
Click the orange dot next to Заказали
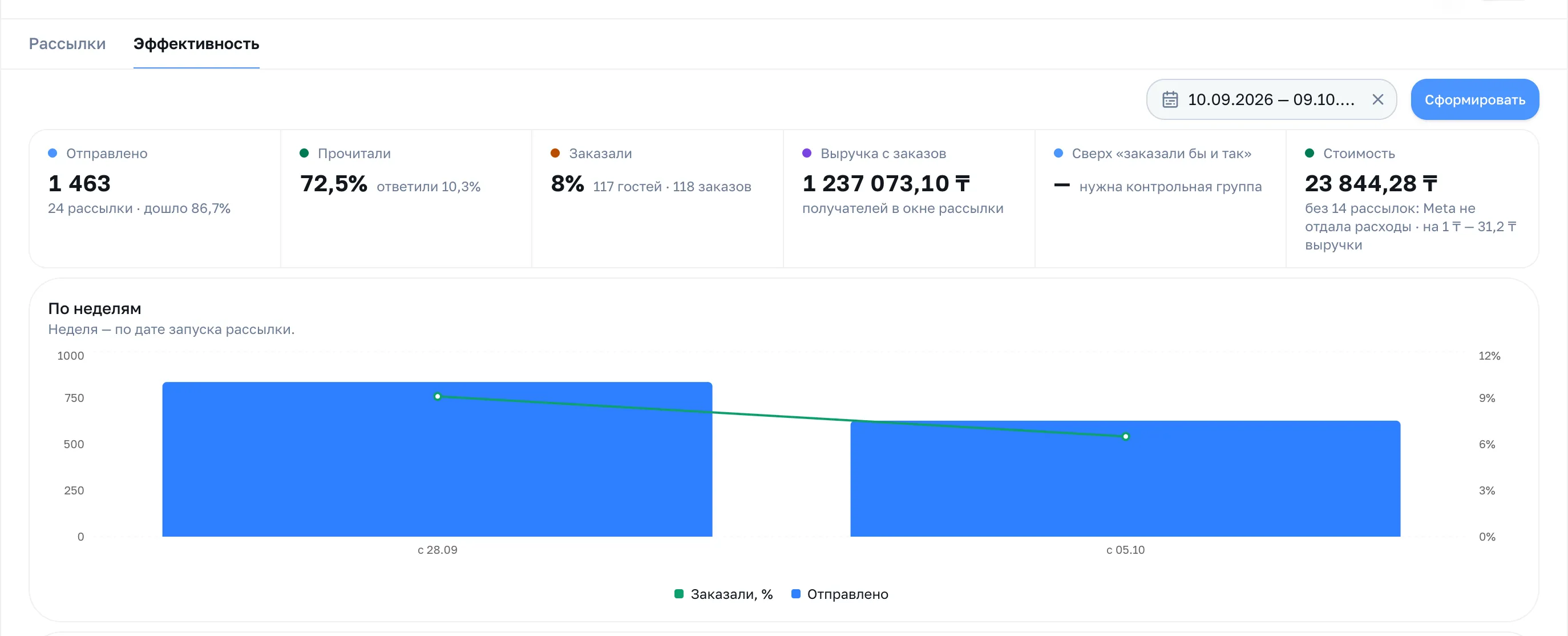pos(555,153)
